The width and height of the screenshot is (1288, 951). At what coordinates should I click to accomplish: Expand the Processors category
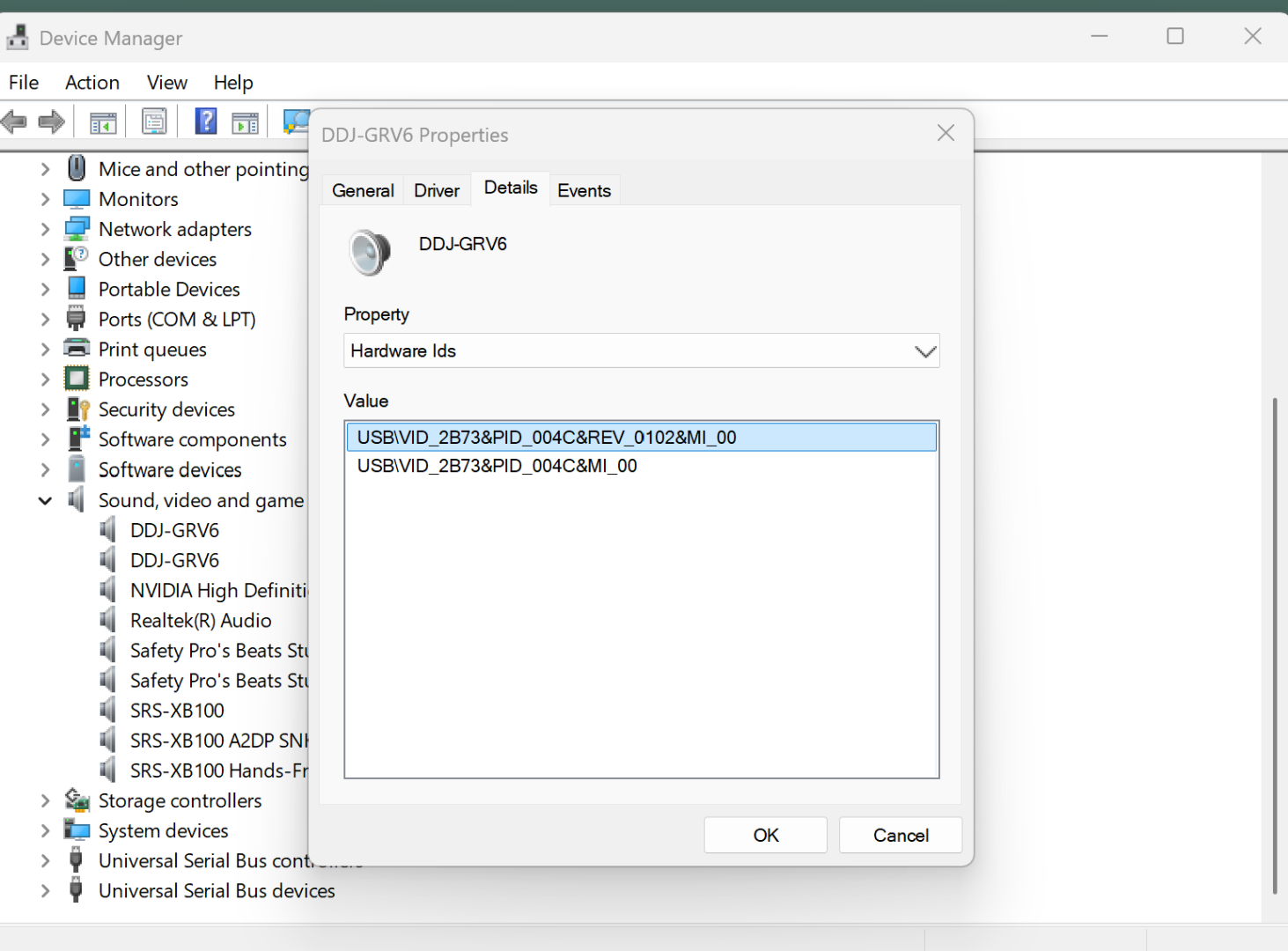pyautogui.click(x=45, y=380)
